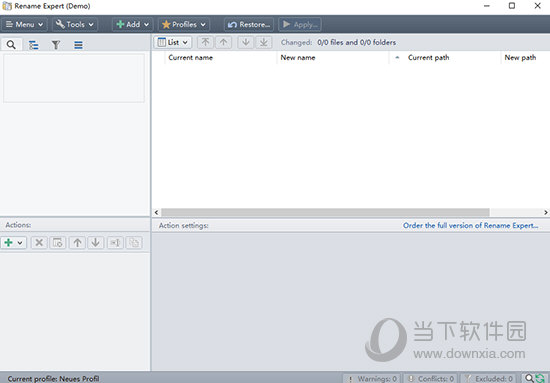Viewport: 550px width, 383px height.
Task: Open the List view dropdown
Action: (173, 42)
